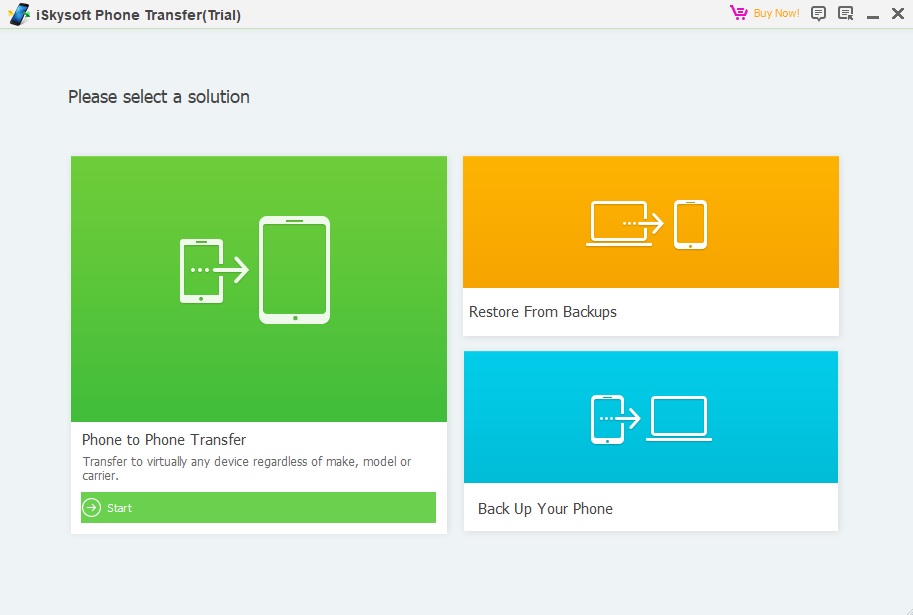Click the 'Transfer to virtually any device' description
This screenshot has height=615, width=913.
[247, 468]
